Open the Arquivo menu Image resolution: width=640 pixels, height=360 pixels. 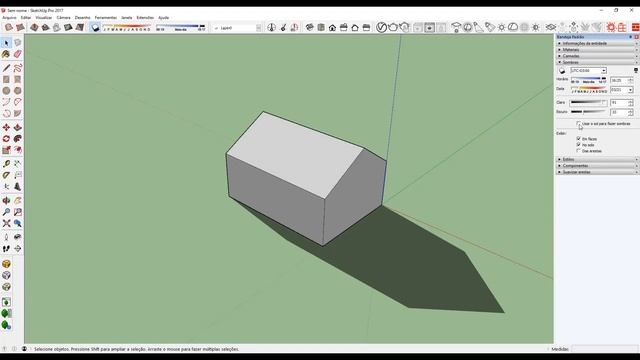pos(9,18)
